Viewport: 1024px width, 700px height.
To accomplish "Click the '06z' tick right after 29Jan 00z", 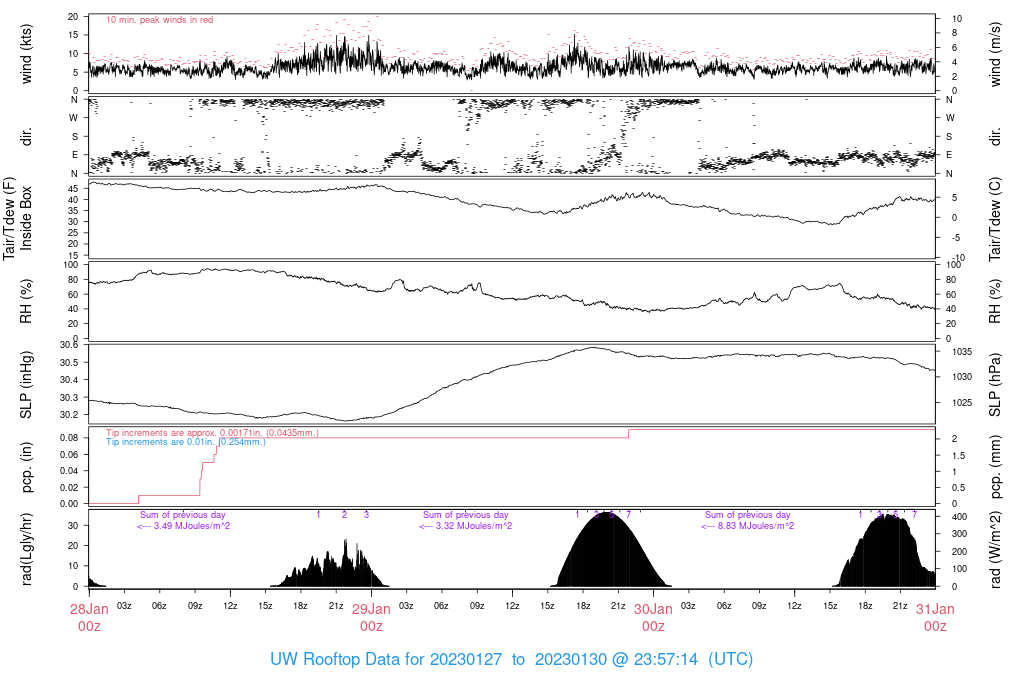I will coord(441,606).
